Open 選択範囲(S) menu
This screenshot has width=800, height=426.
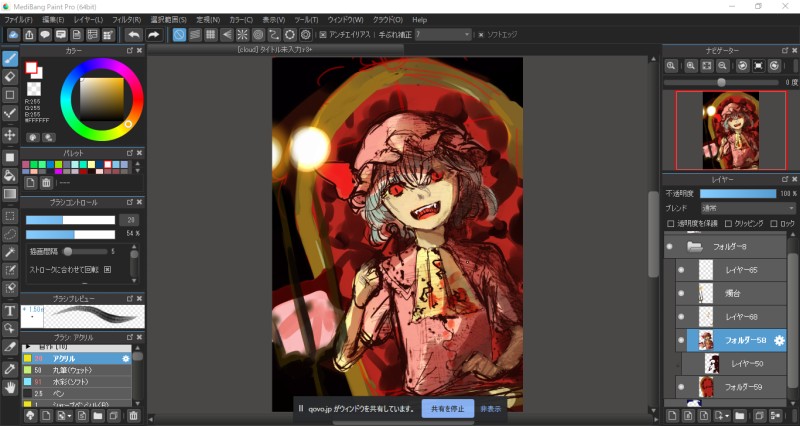pyautogui.click(x=168, y=20)
